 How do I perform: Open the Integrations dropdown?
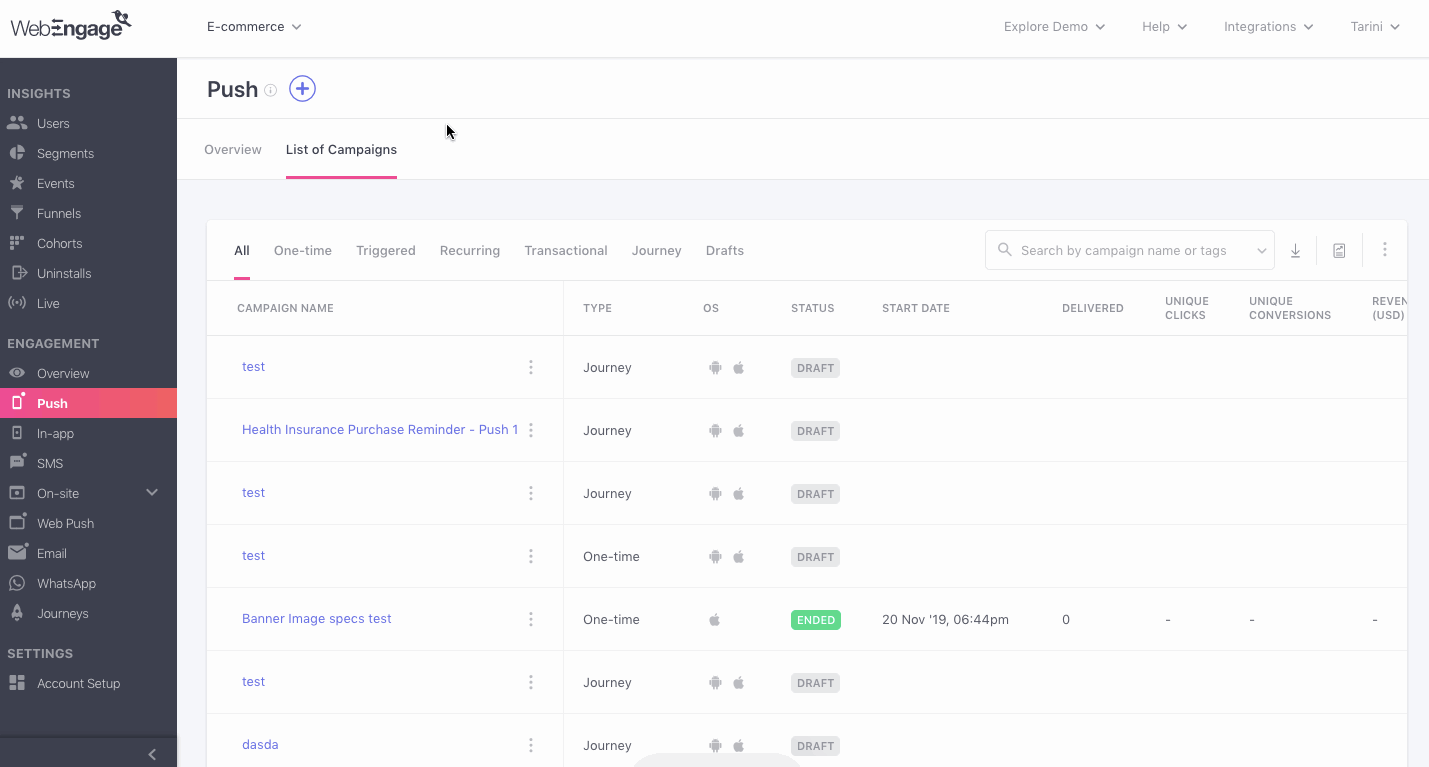click(1268, 27)
